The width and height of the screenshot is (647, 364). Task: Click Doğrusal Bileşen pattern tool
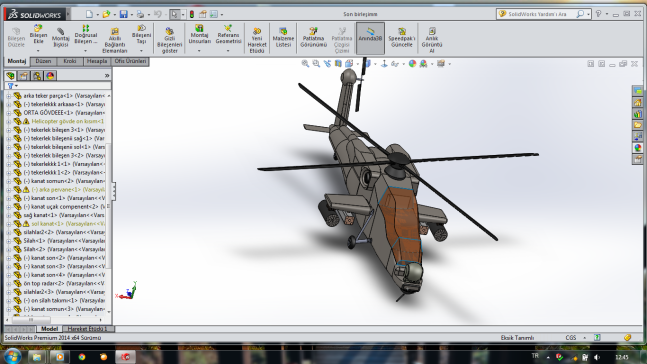pyautogui.click(x=86, y=34)
